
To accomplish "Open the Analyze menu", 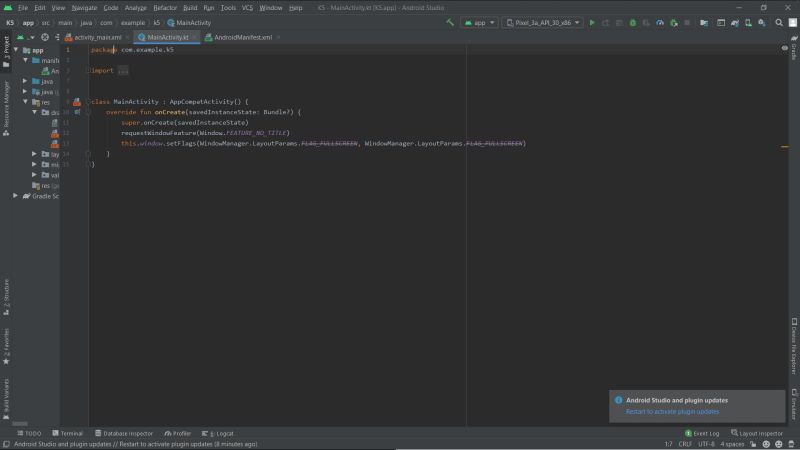I will 135,8.
